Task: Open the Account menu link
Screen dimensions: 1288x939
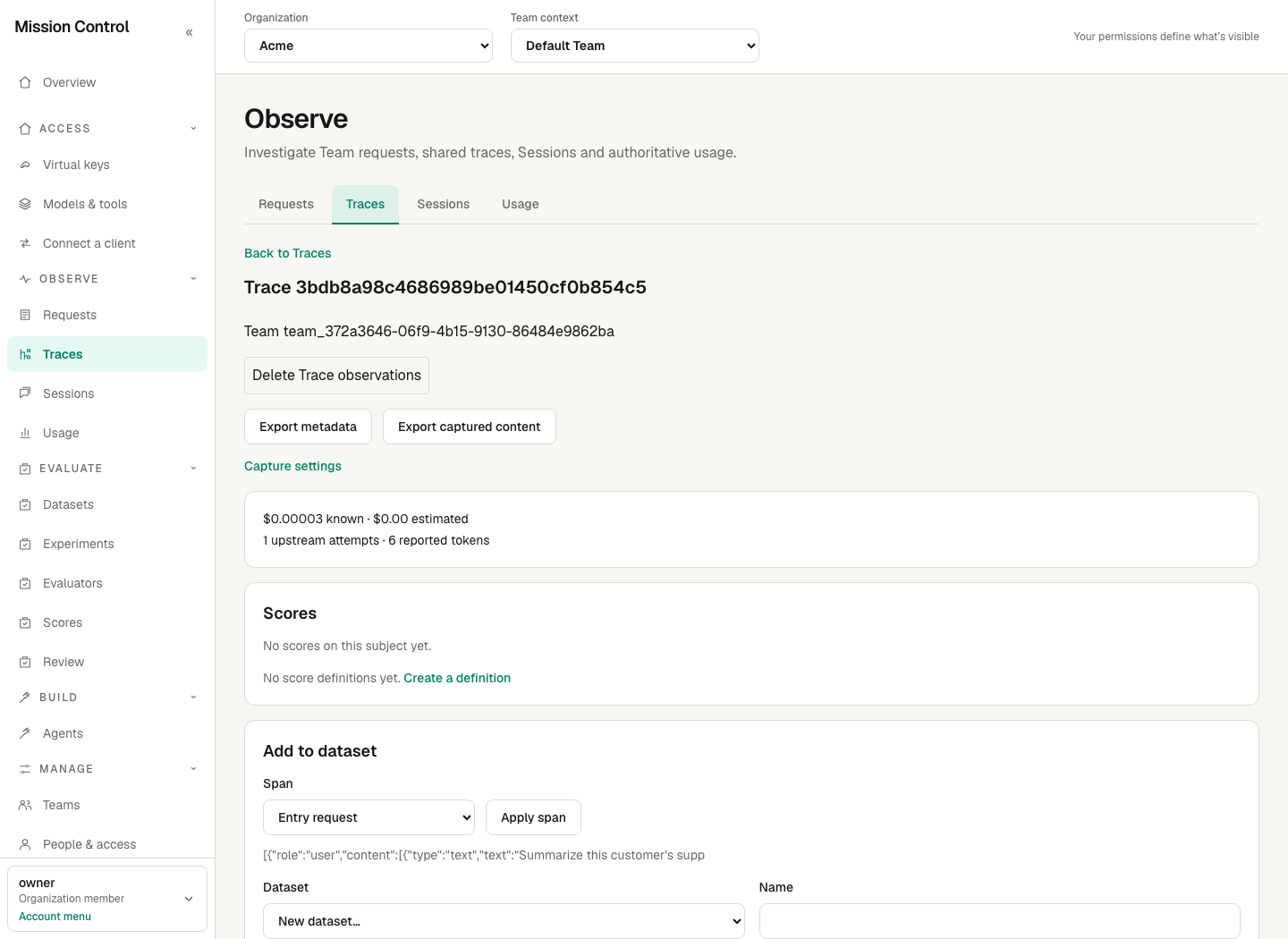Action: [55, 917]
